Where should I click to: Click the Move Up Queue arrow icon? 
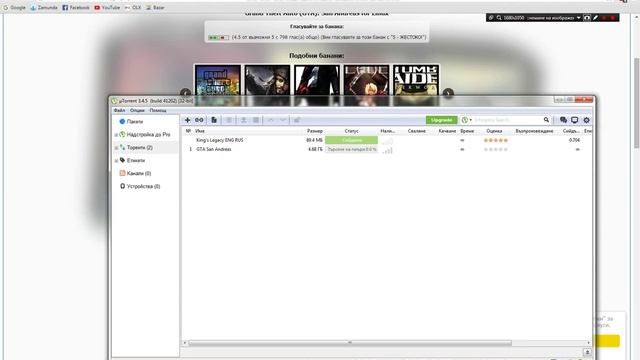(271, 120)
